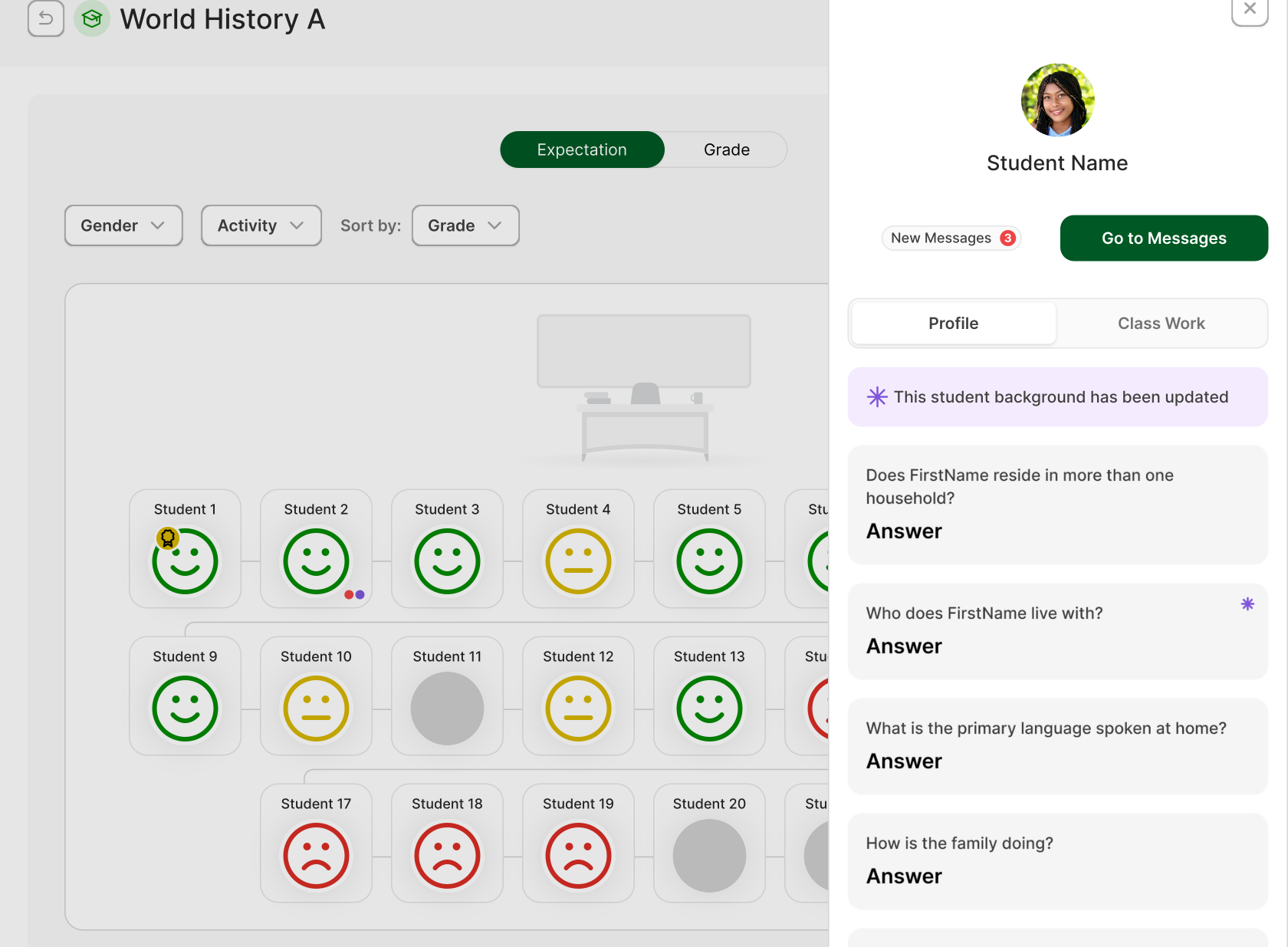Click Student 12's yellow neutral face
This screenshot has width=1288, height=947.
coord(578,709)
